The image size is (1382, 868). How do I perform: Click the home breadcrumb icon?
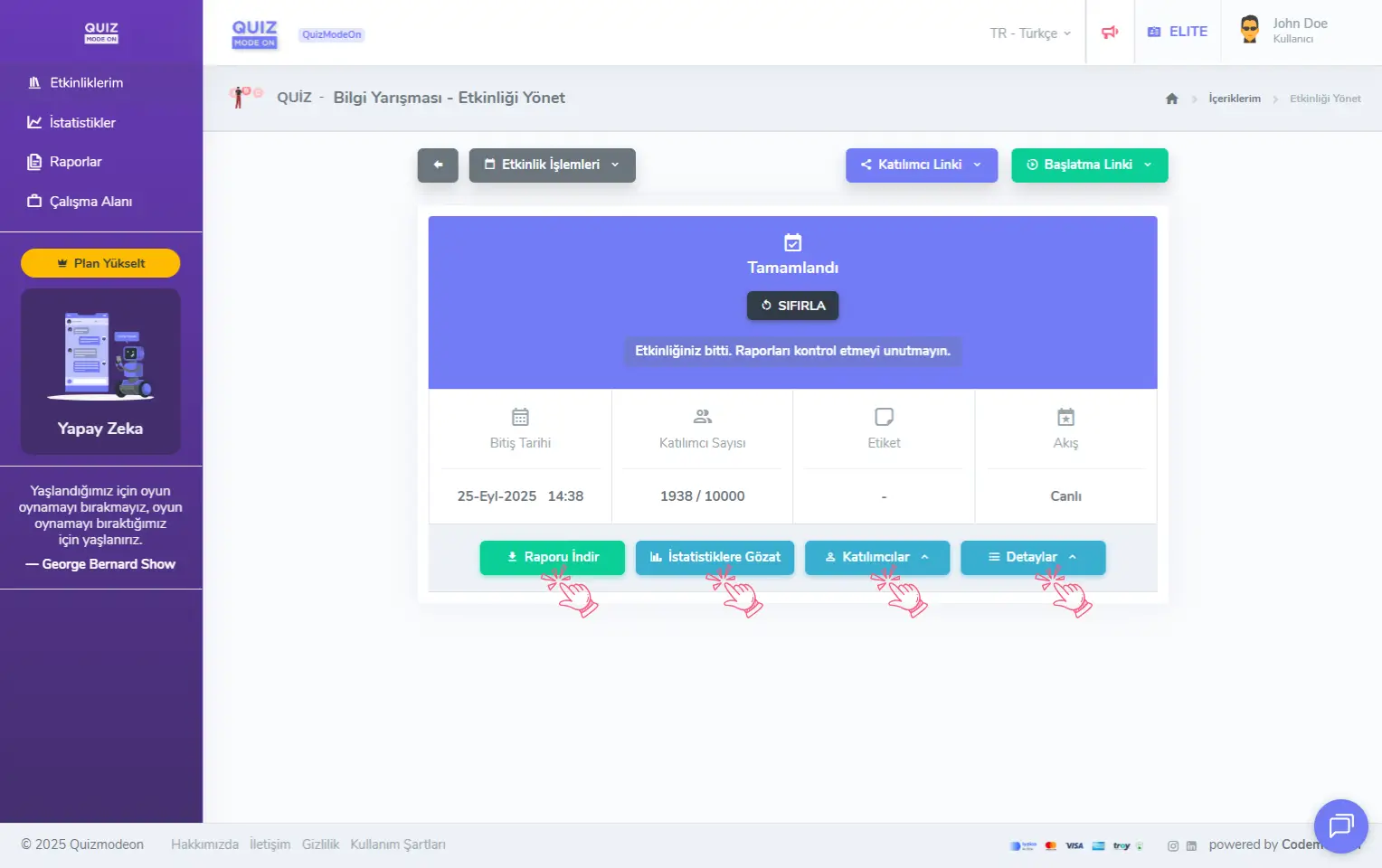[x=1172, y=99]
